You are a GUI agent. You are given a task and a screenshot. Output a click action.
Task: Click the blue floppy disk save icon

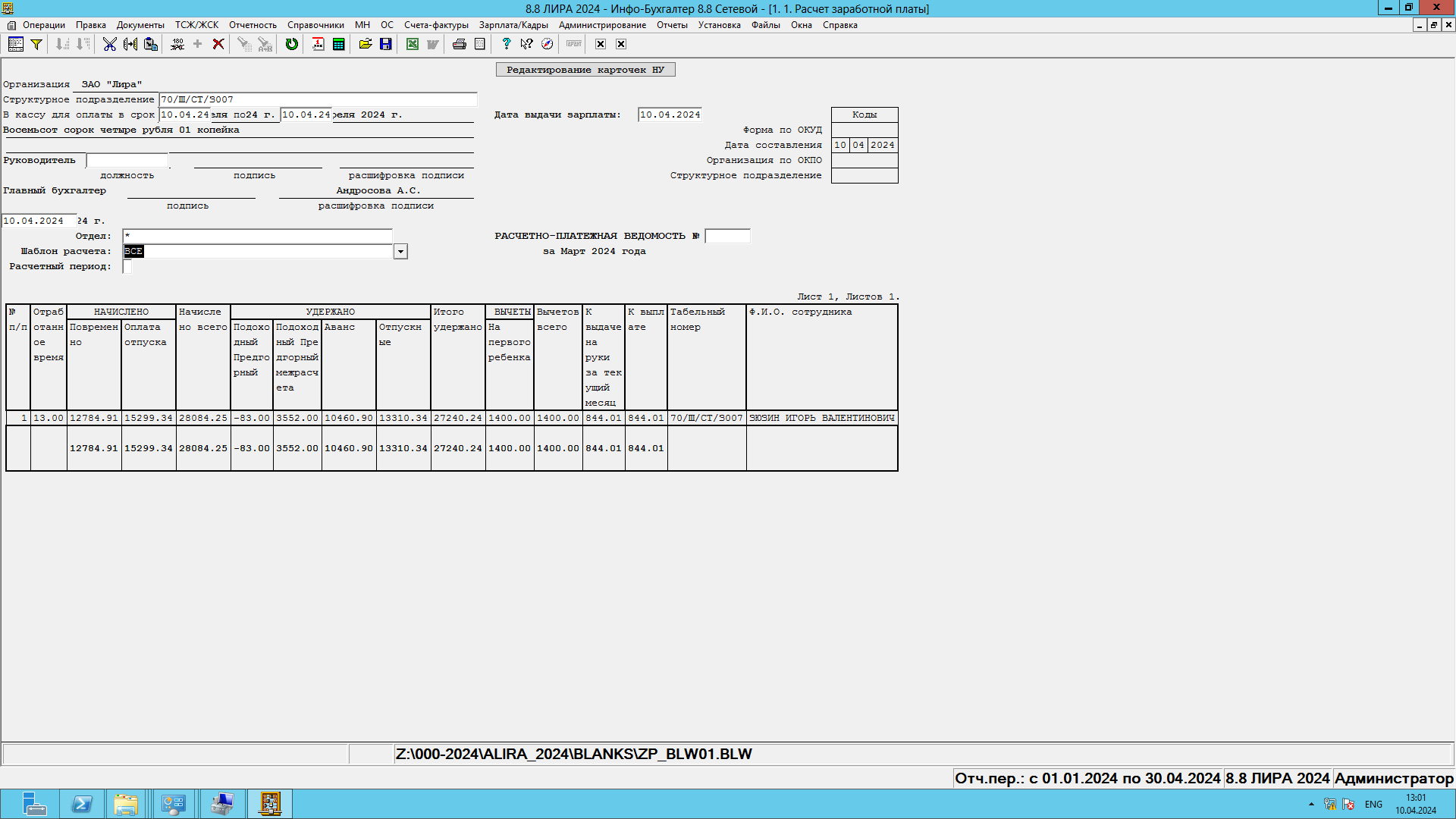[385, 44]
